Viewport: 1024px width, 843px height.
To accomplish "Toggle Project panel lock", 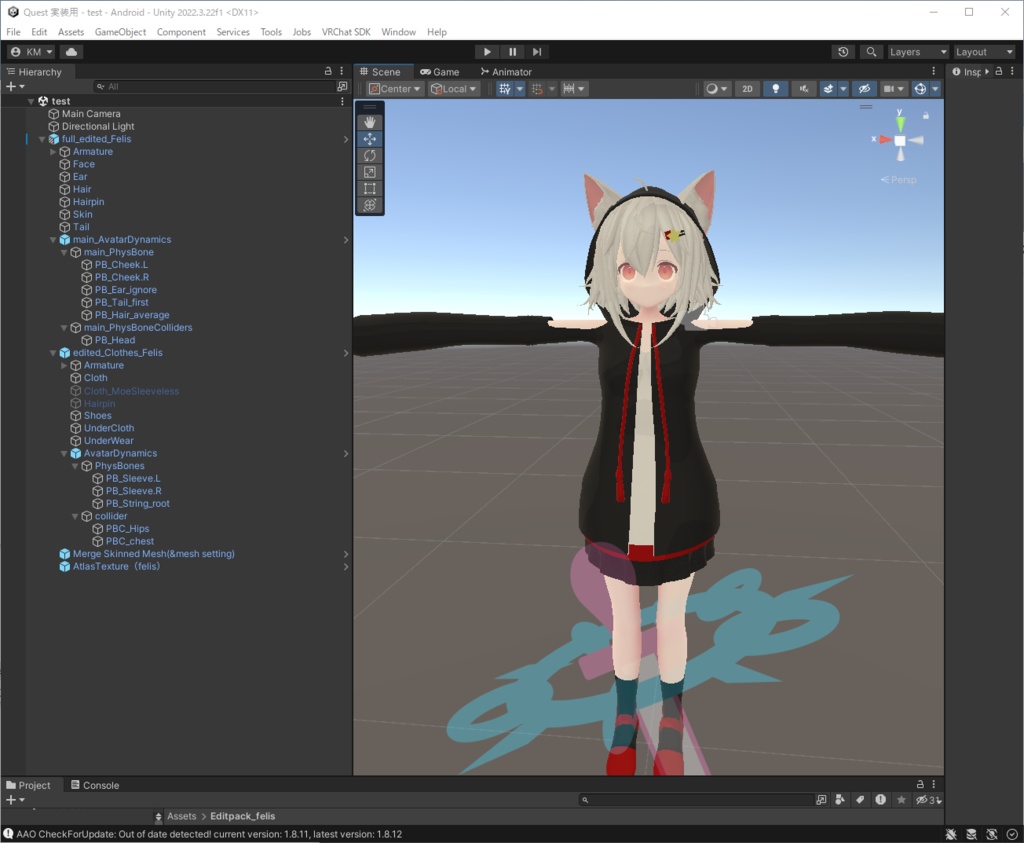I will [920, 784].
